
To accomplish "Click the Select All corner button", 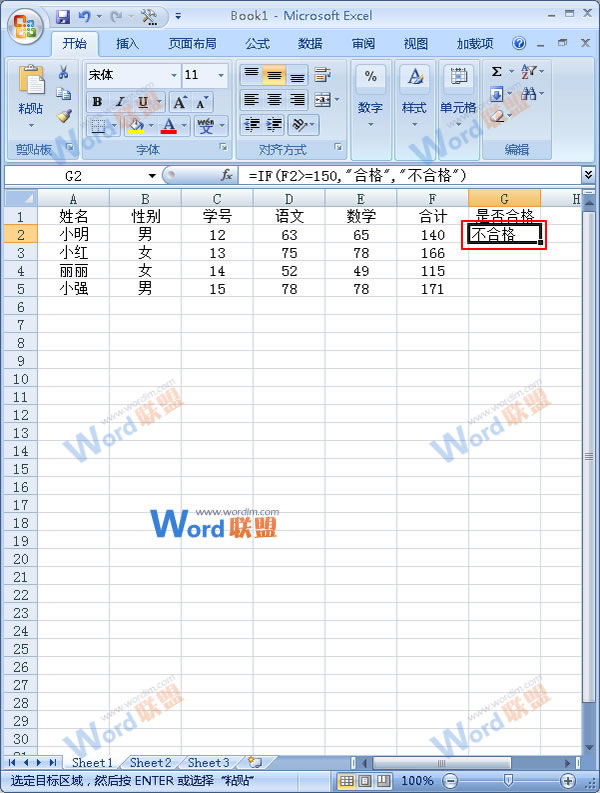I will tap(20, 198).
